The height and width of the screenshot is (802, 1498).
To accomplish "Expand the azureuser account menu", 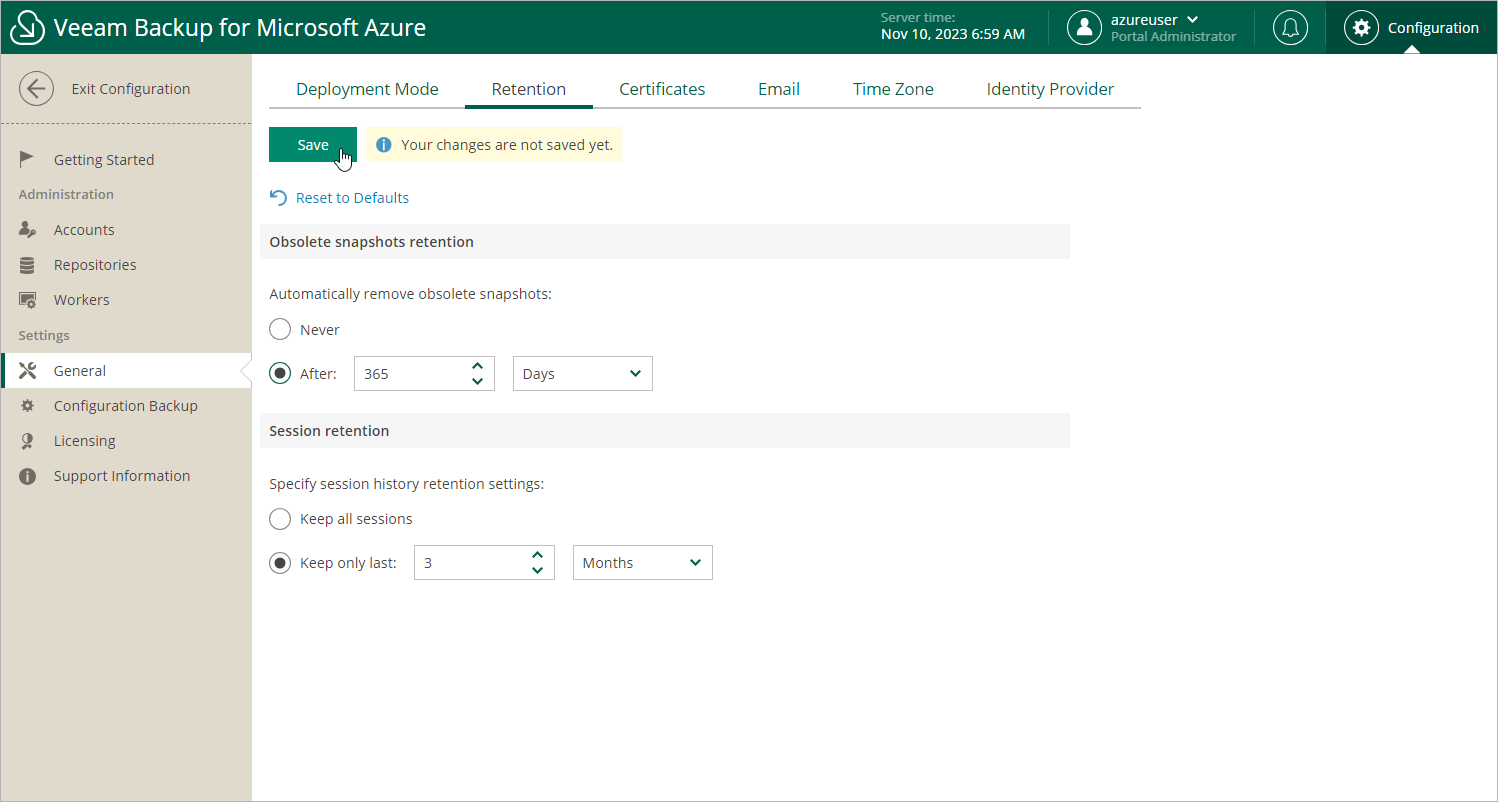I will (1154, 20).
